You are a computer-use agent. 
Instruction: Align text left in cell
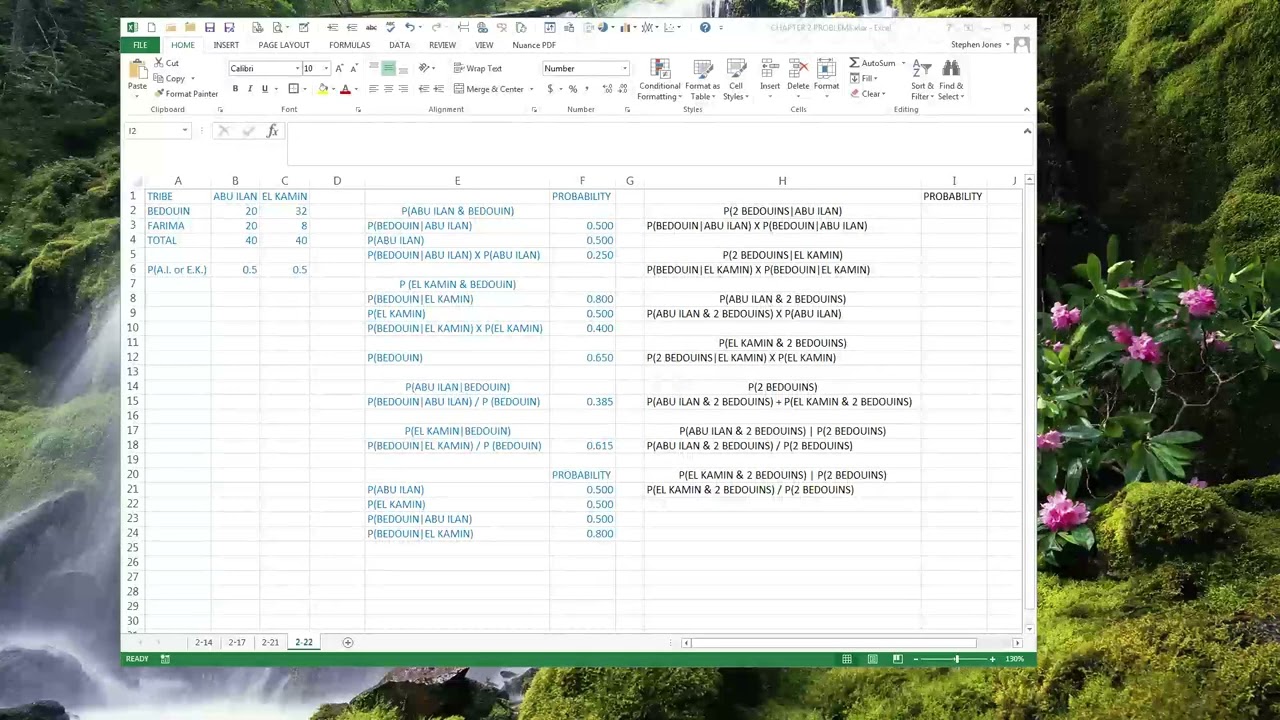pos(373,89)
